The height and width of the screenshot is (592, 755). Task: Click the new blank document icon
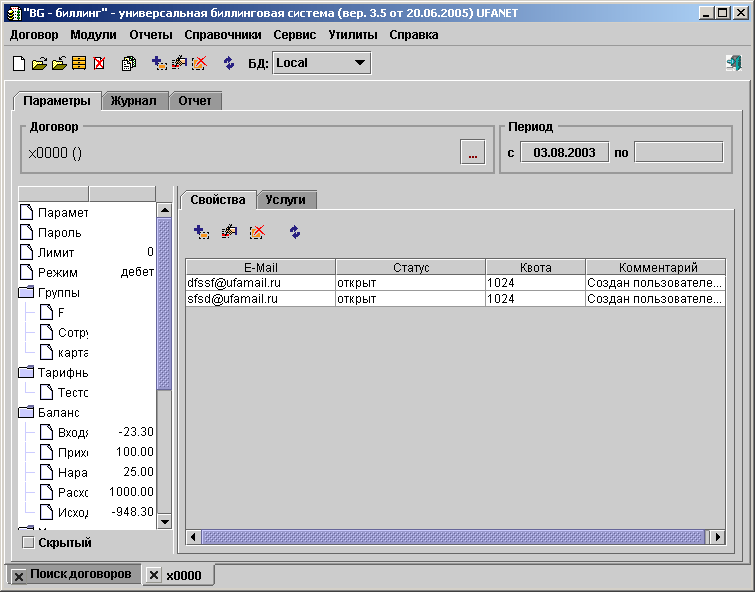click(19, 63)
